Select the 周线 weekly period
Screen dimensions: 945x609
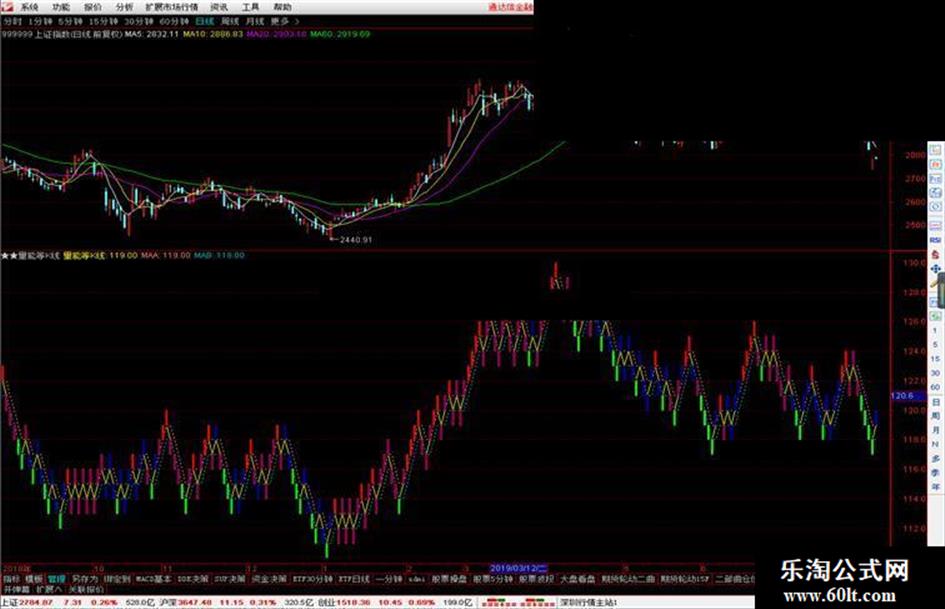coord(230,22)
